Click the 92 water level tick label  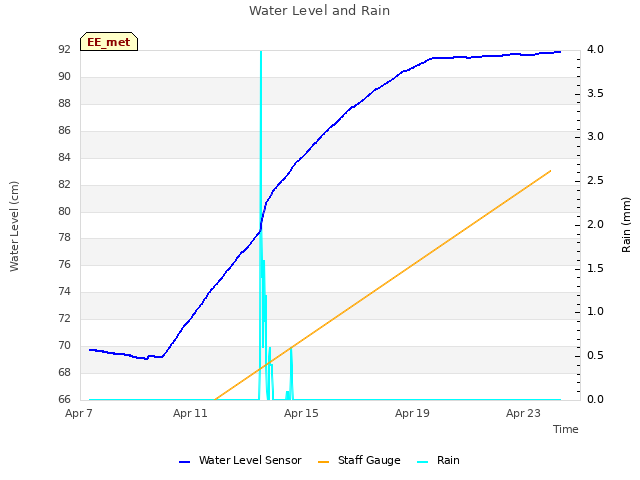(64, 49)
